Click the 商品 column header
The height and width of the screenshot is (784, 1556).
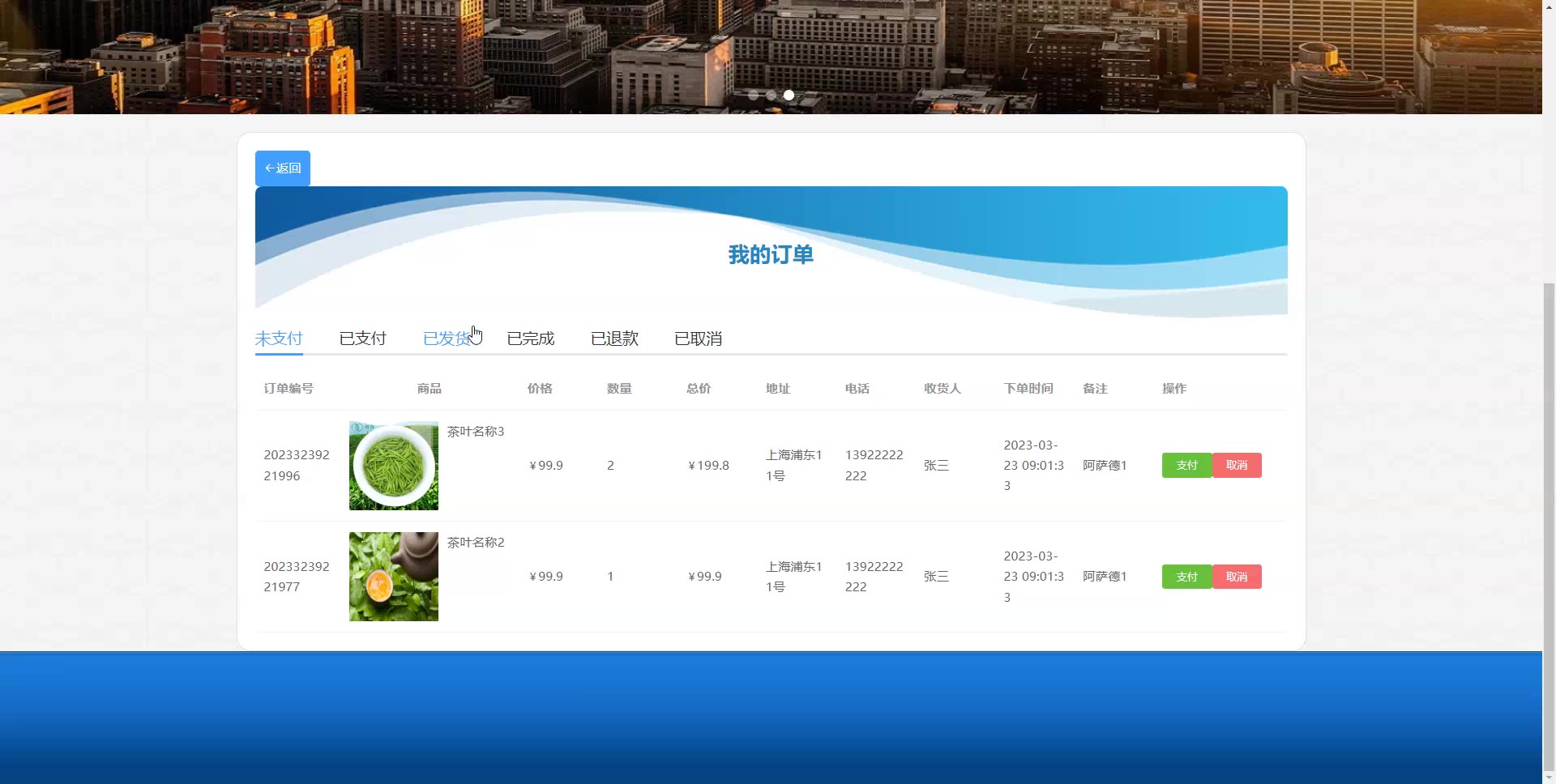pyautogui.click(x=430, y=389)
